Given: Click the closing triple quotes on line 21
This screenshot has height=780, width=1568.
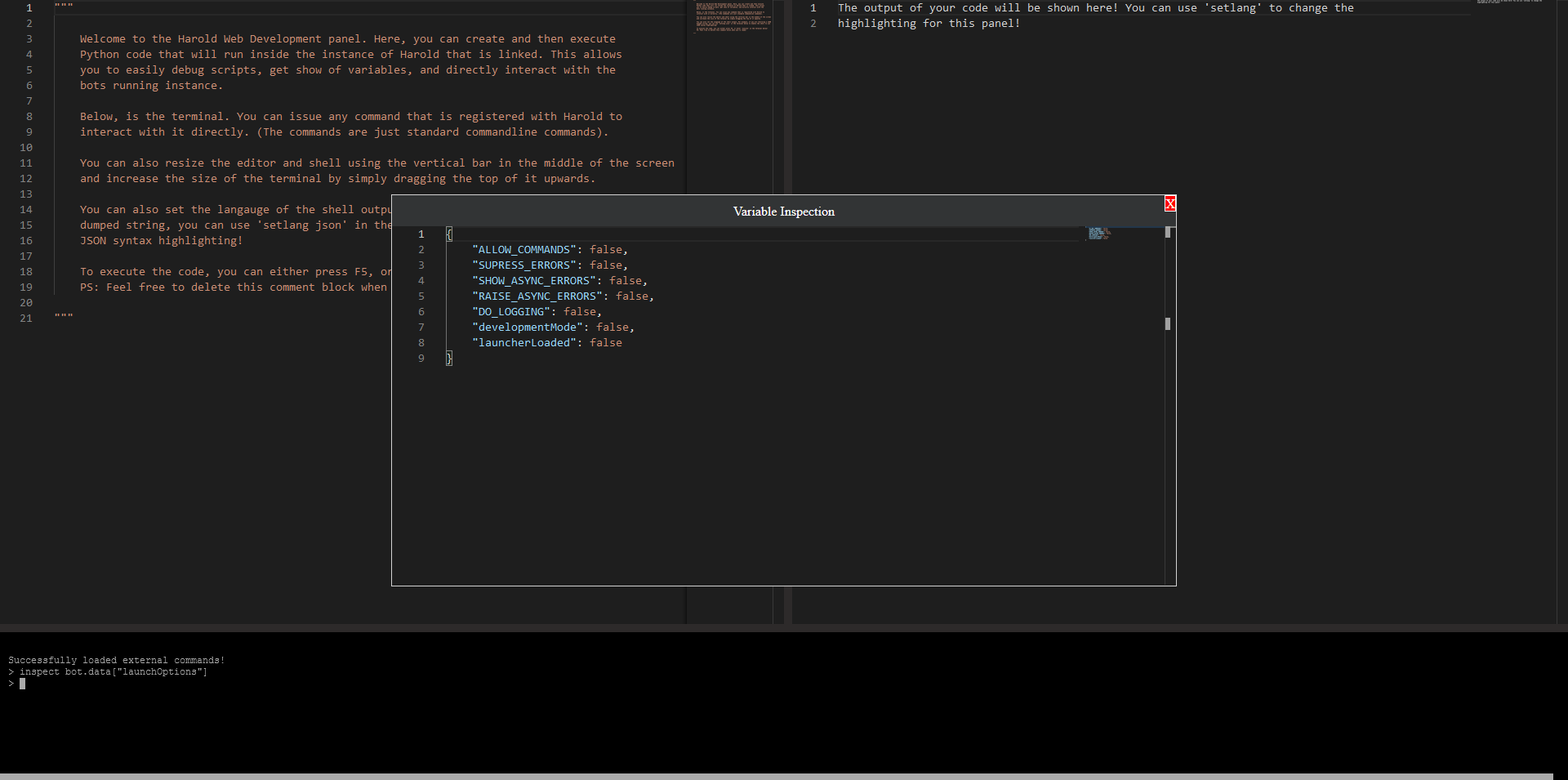Looking at the screenshot, I should pos(64,317).
